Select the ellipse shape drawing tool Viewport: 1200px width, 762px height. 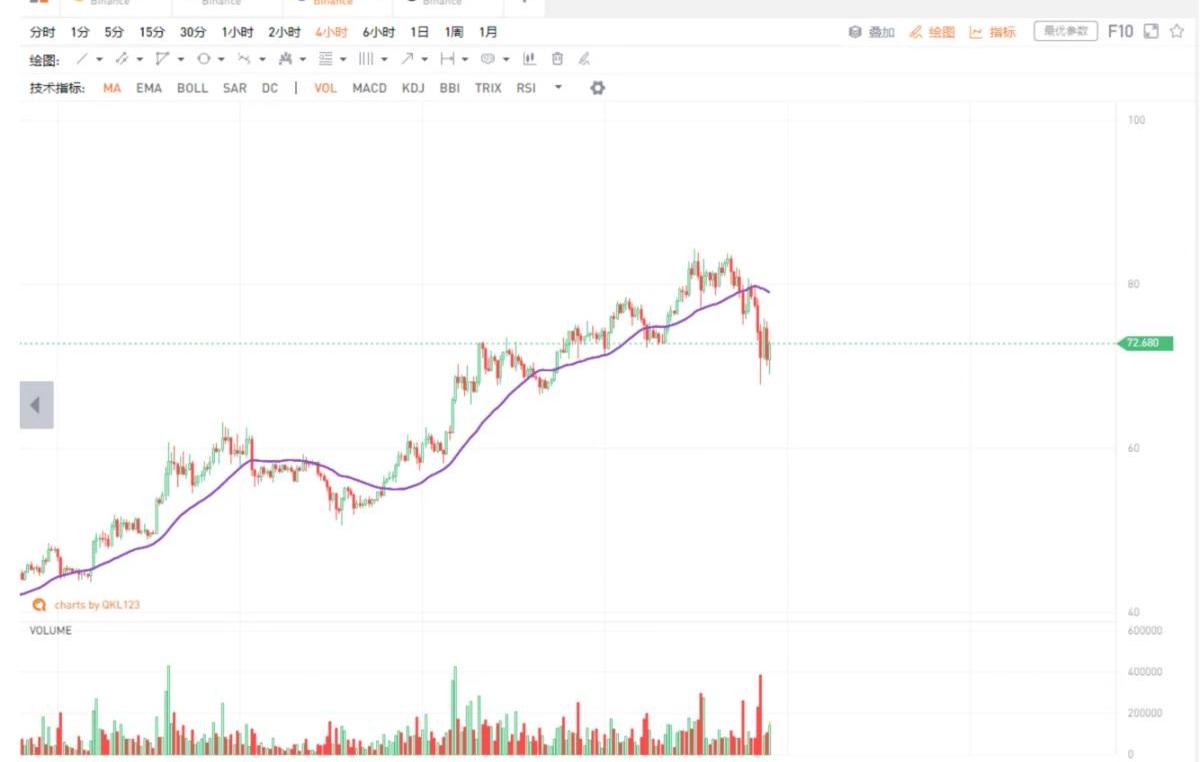pyautogui.click(x=204, y=60)
